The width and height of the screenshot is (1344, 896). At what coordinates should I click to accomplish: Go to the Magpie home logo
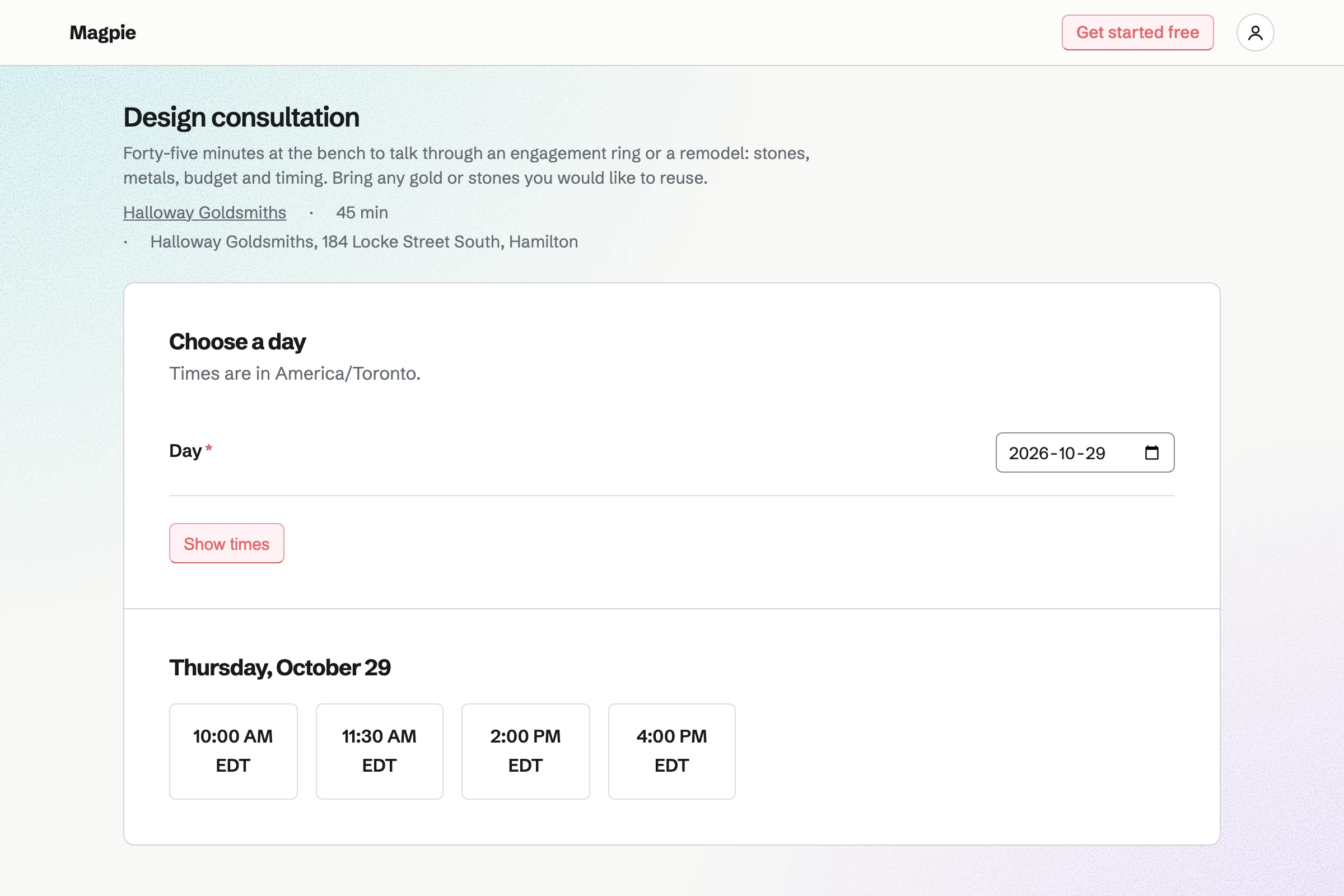[103, 32]
